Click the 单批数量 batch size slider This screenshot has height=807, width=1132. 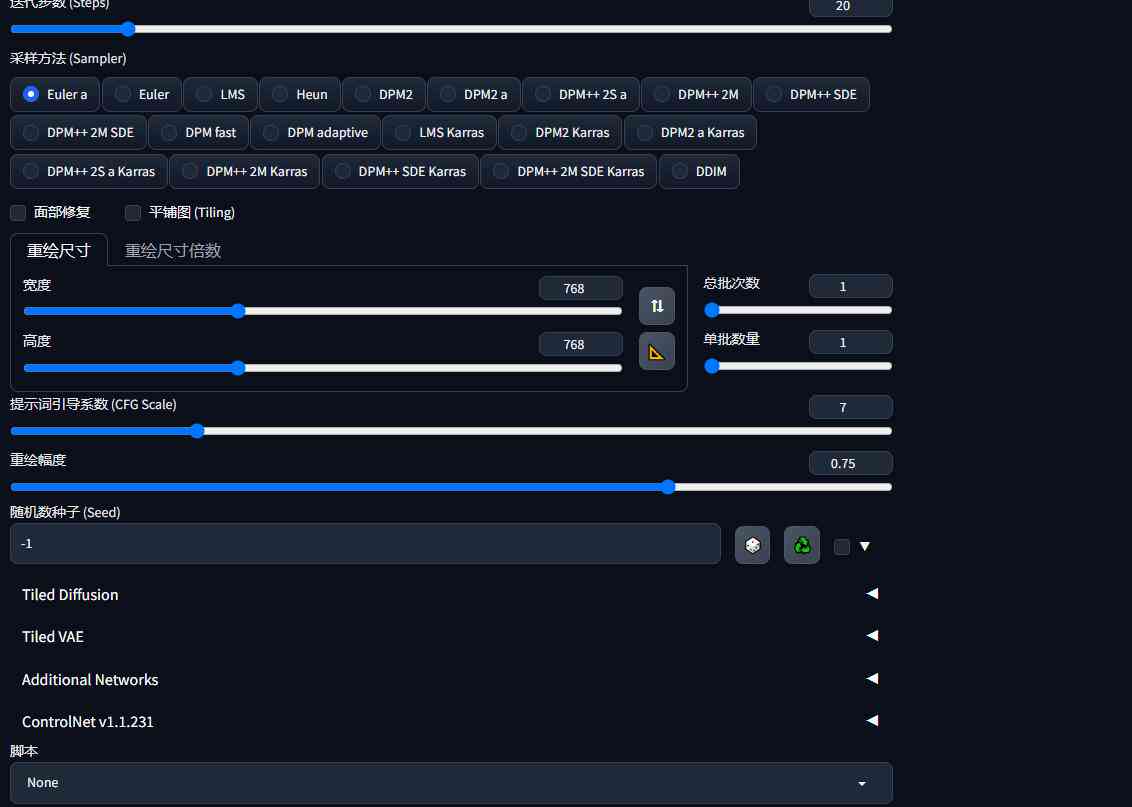pos(798,366)
